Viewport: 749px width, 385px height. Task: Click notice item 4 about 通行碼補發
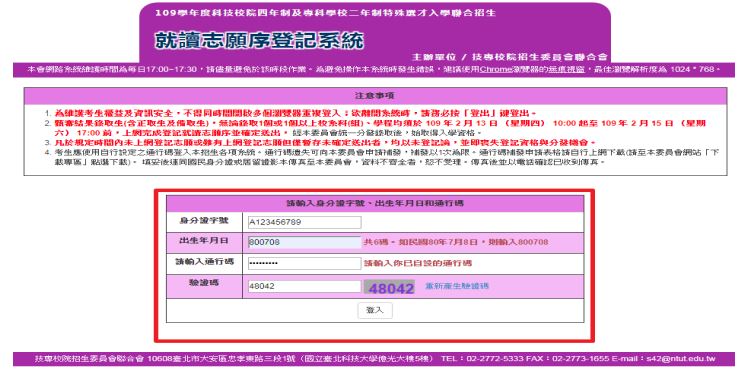(x=386, y=158)
